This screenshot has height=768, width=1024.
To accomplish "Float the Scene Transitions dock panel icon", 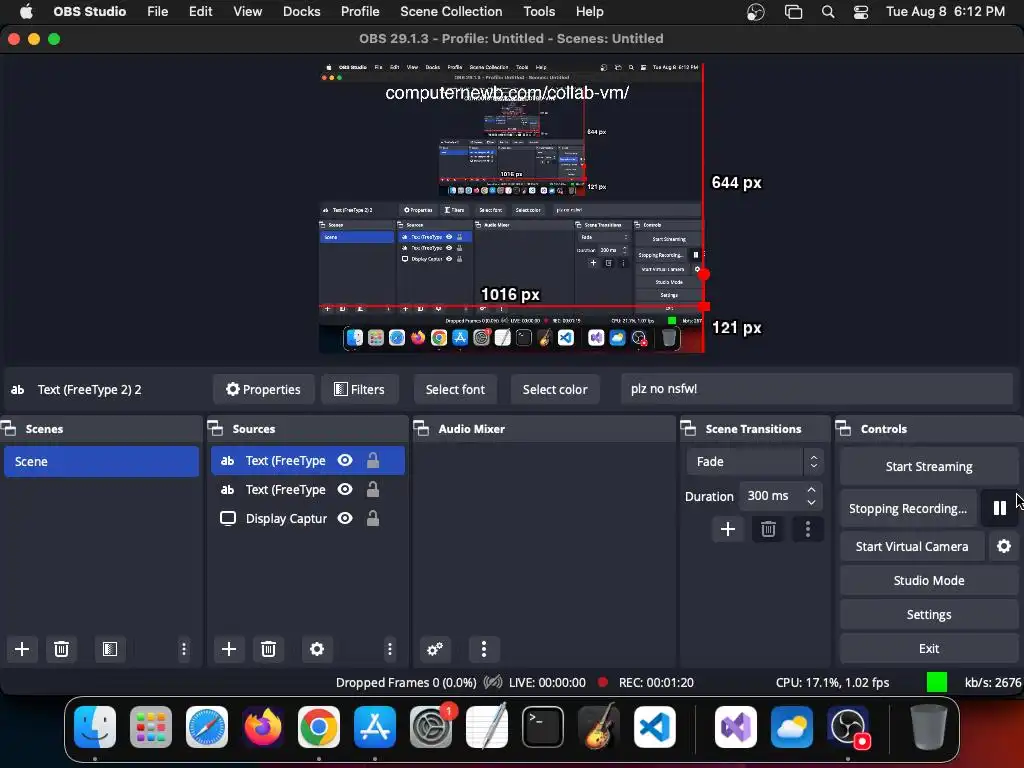I will 688,428.
